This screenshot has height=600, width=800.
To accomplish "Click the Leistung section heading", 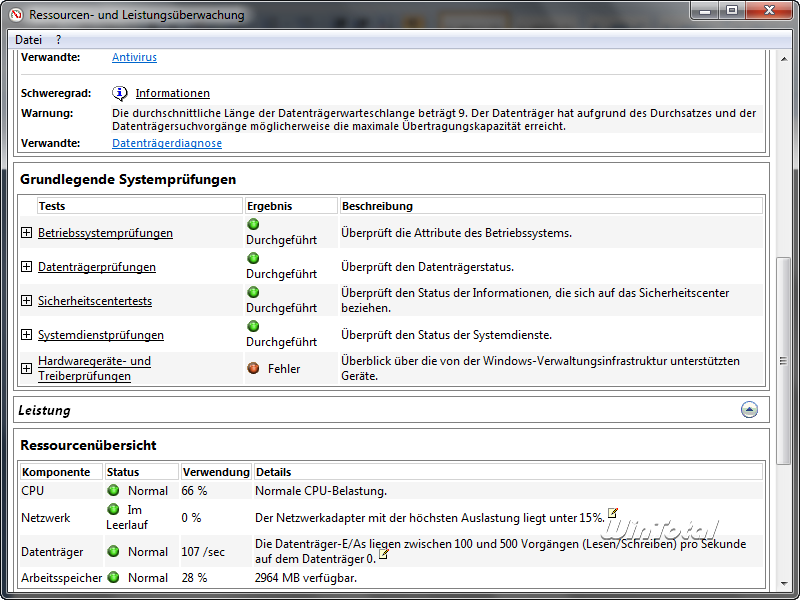I will (44, 410).
